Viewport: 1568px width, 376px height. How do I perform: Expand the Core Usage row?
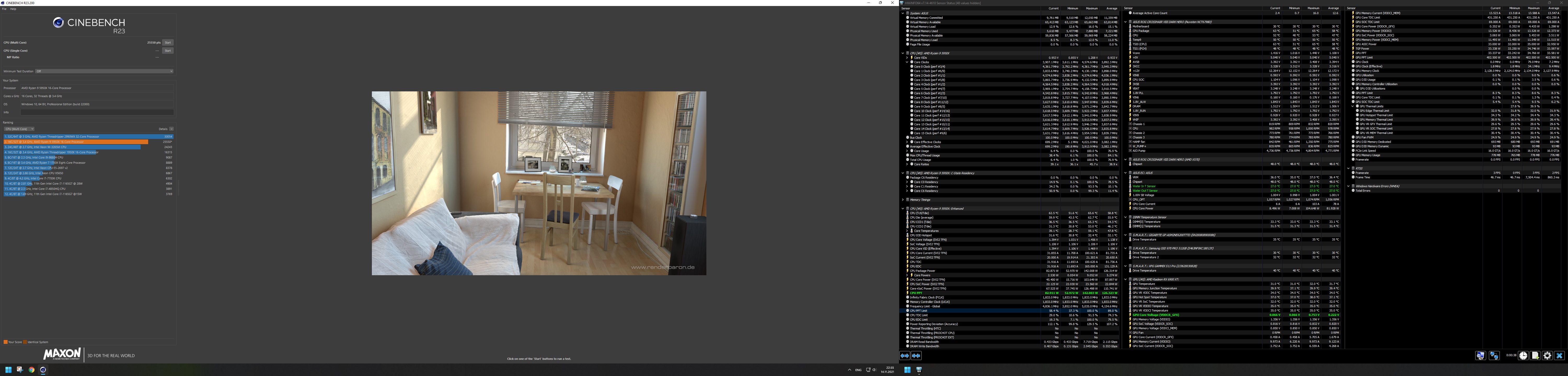[x=907, y=151]
